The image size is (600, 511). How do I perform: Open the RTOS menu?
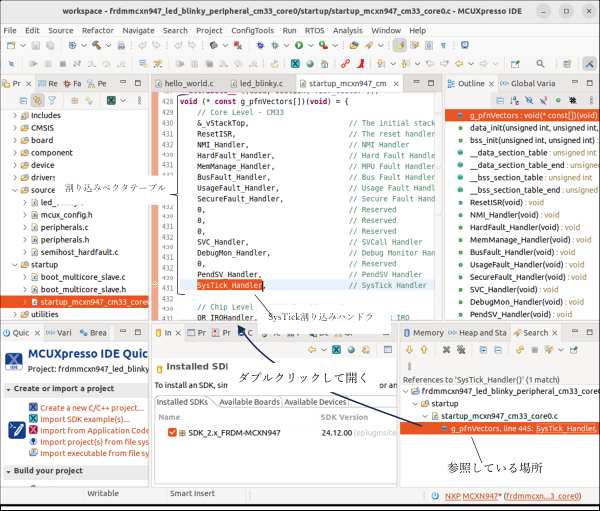pos(314,31)
